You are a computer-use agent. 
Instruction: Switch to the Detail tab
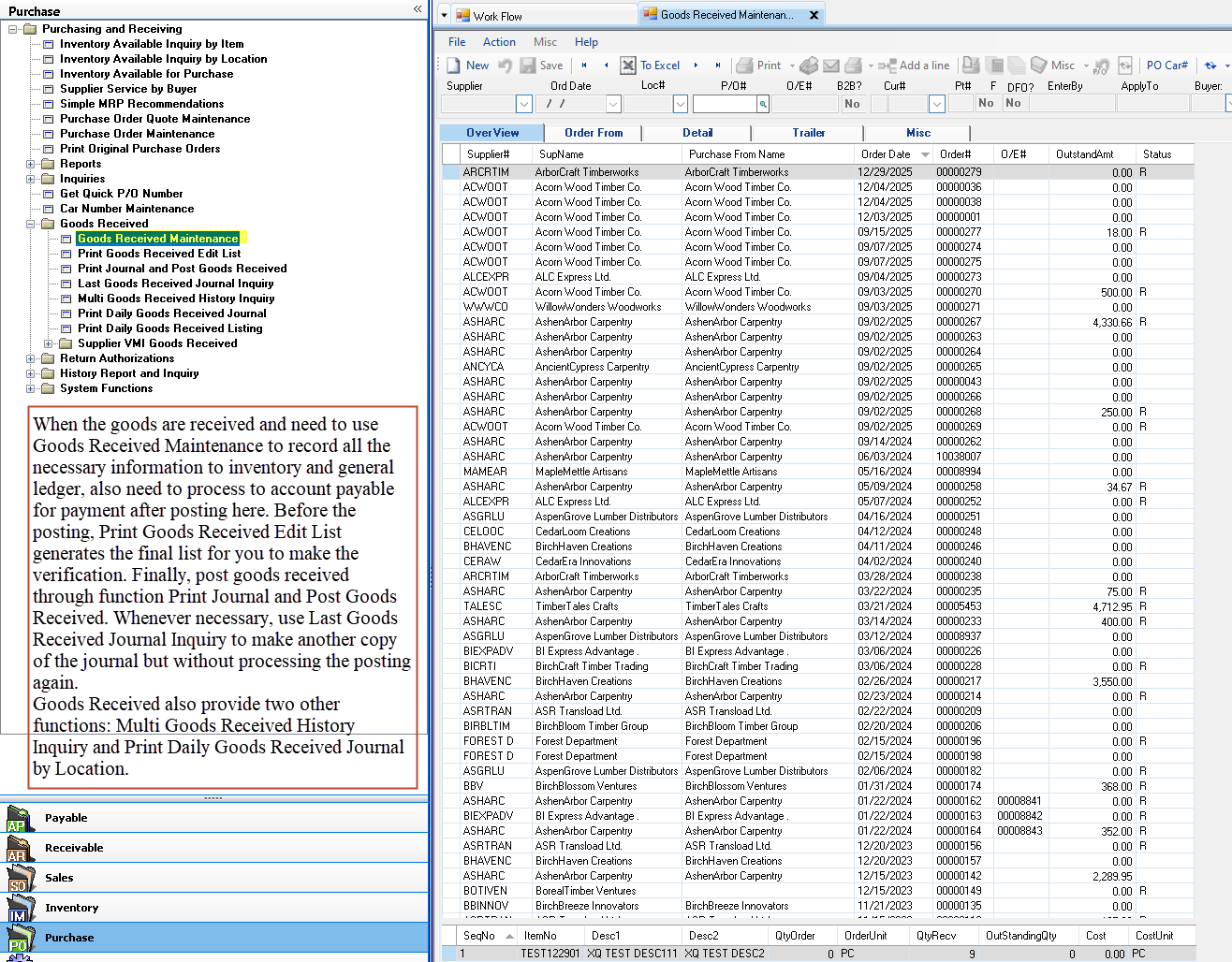(x=697, y=133)
